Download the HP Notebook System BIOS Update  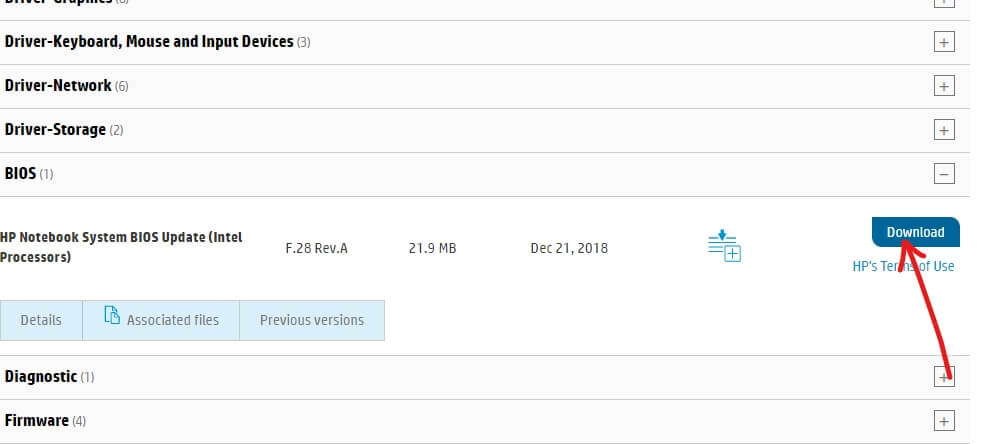pyautogui.click(x=915, y=232)
